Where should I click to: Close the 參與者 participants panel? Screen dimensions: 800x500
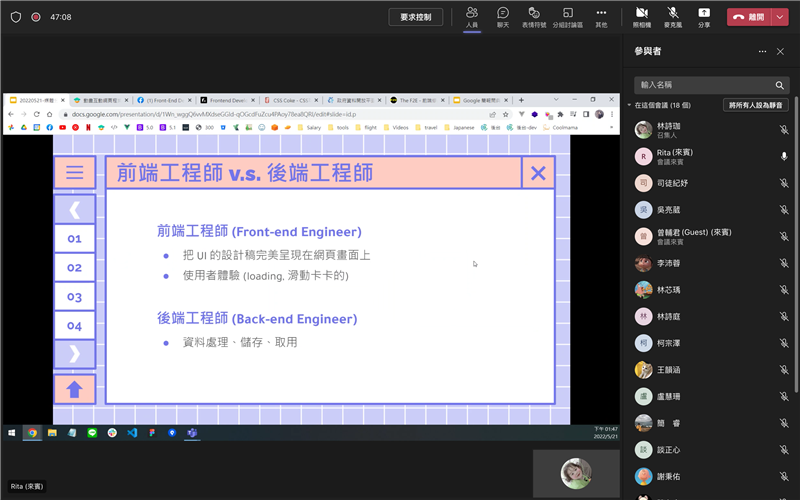pos(781,51)
